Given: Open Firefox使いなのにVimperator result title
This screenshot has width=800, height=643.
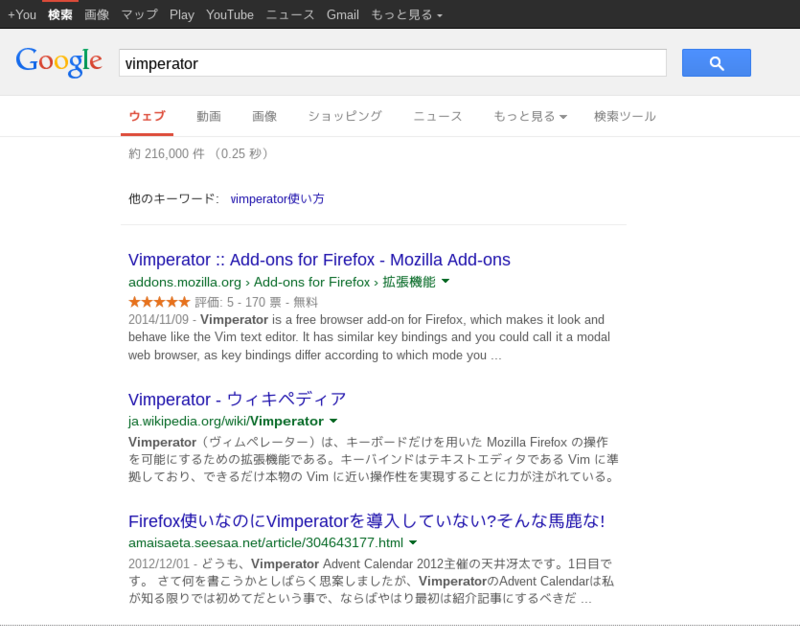Looking at the screenshot, I should coord(366,521).
